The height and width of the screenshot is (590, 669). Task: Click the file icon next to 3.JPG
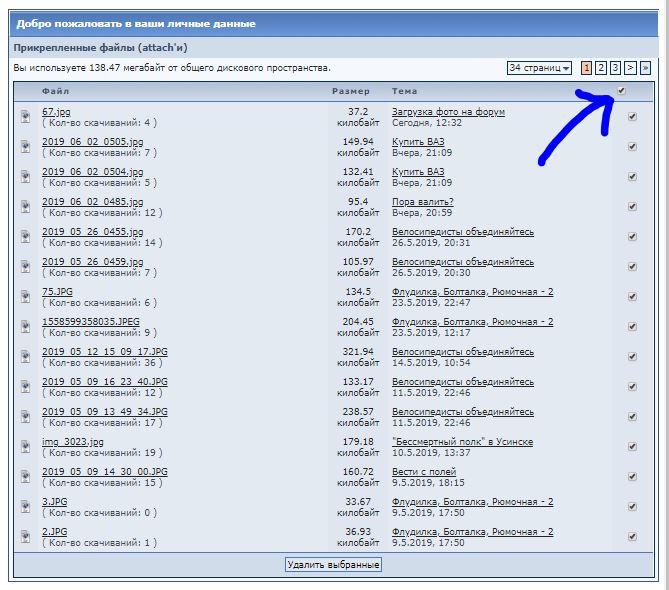[x=25, y=507]
